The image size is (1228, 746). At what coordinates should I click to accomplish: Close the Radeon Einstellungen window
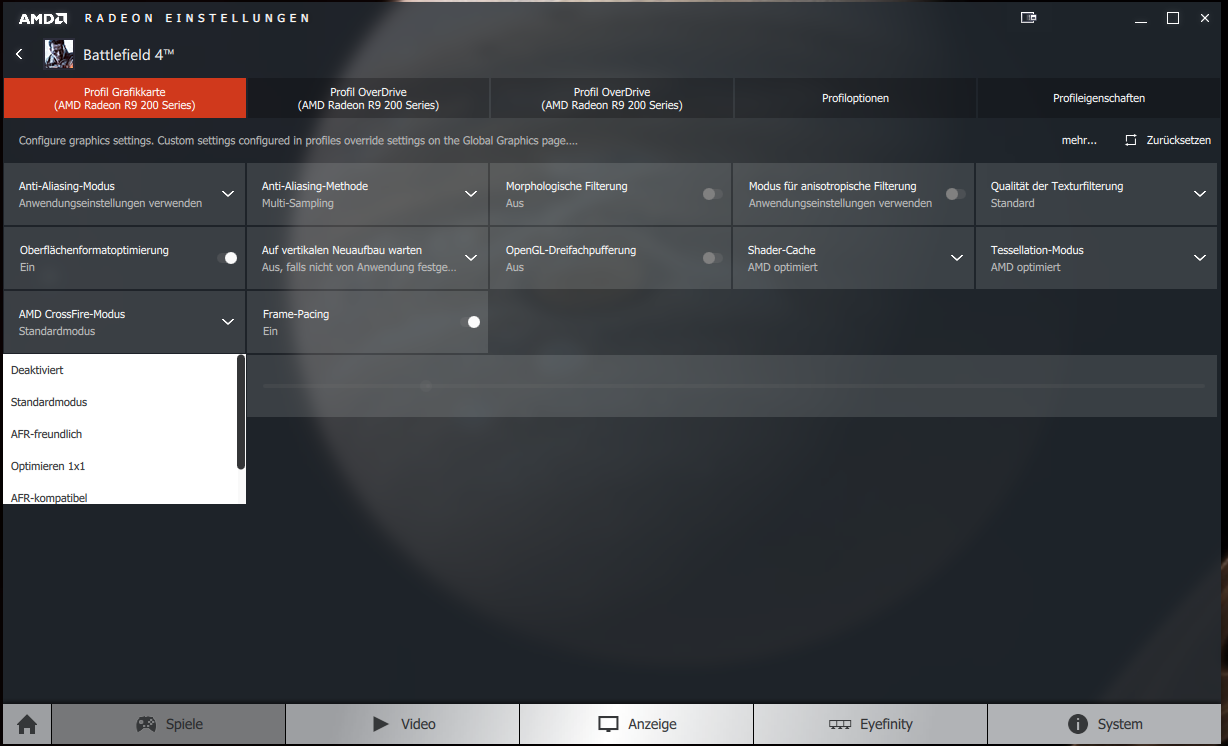(1205, 18)
